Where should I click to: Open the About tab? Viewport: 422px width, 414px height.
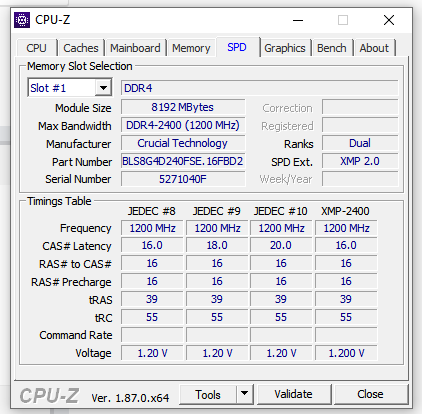point(374,48)
